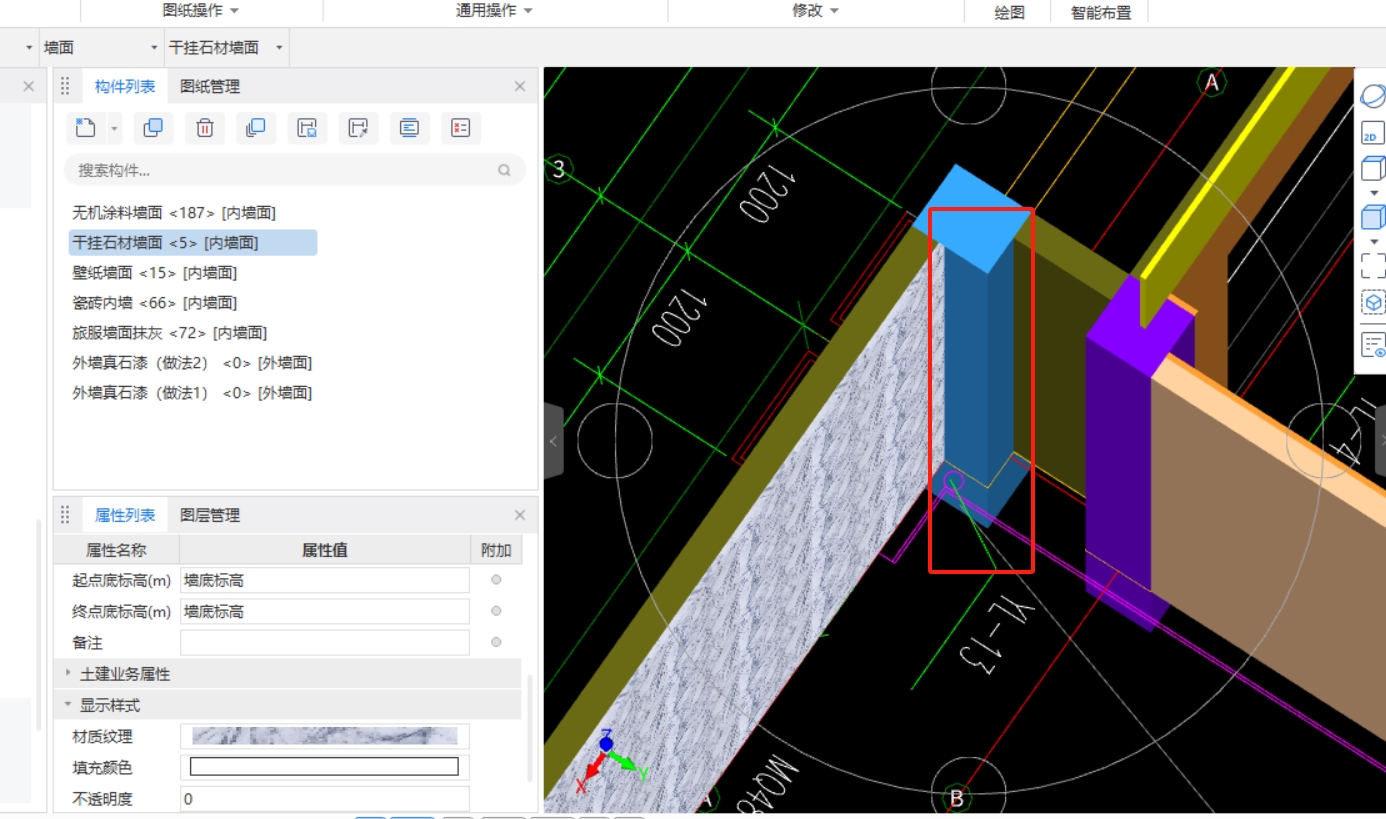Click the copy component icon
Viewport: 1386px width, 819px height.
coord(153,128)
